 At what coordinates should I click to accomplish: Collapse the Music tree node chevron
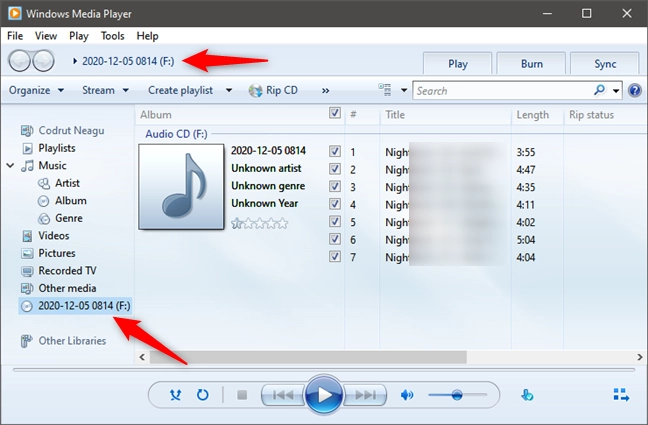[x=10, y=166]
